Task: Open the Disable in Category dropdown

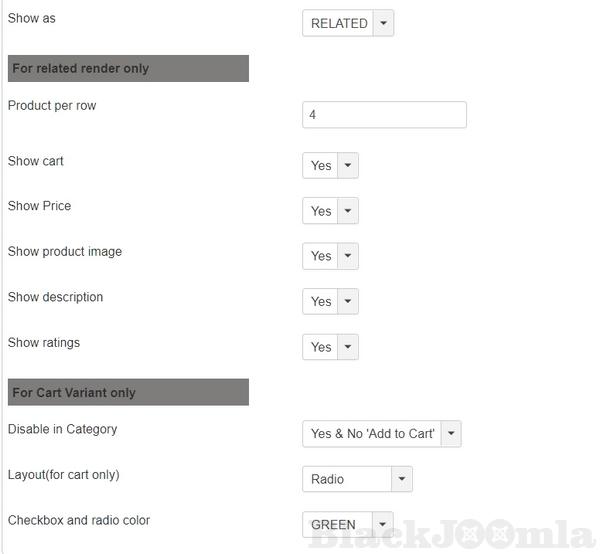Action: click(x=372, y=433)
